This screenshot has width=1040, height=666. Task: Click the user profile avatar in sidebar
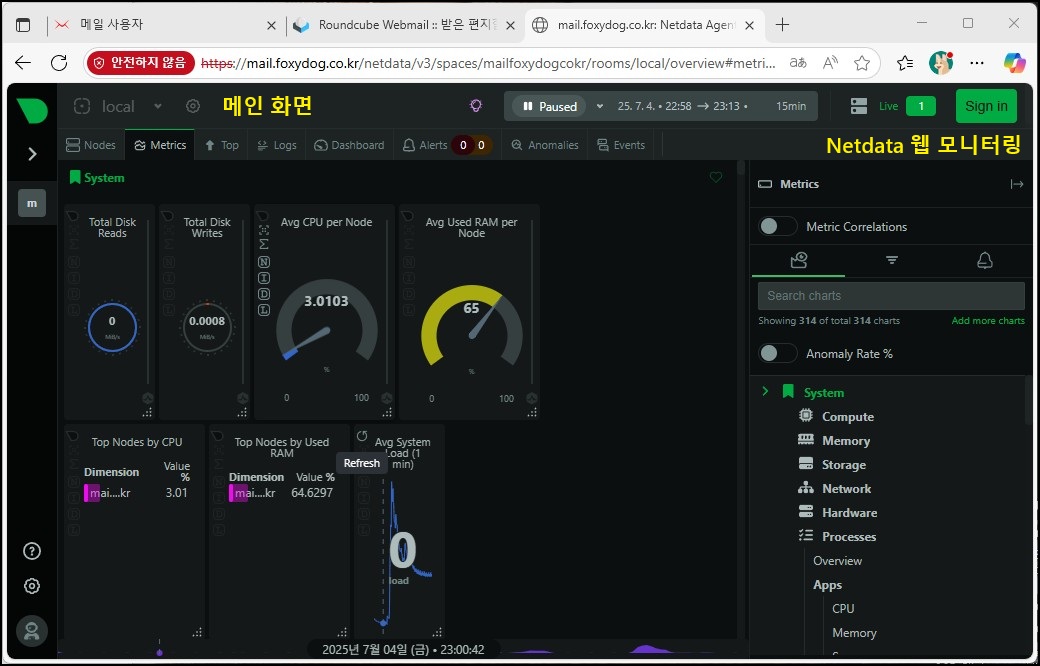[32, 631]
